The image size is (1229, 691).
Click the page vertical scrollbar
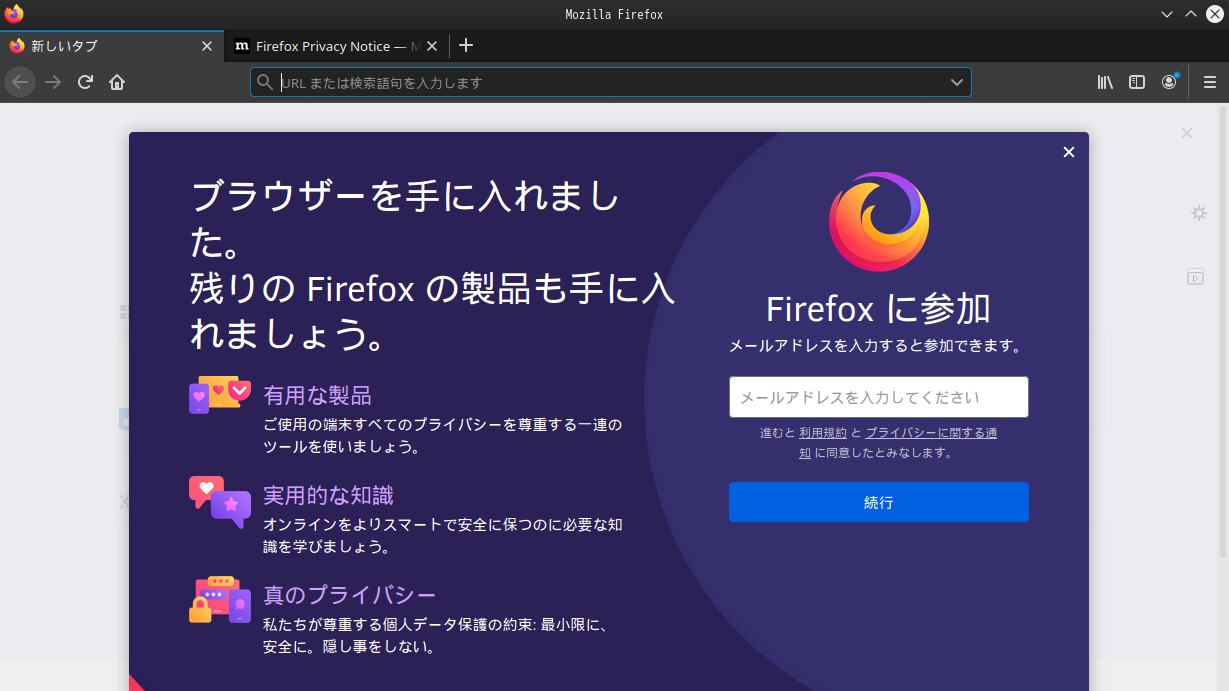(1224, 330)
